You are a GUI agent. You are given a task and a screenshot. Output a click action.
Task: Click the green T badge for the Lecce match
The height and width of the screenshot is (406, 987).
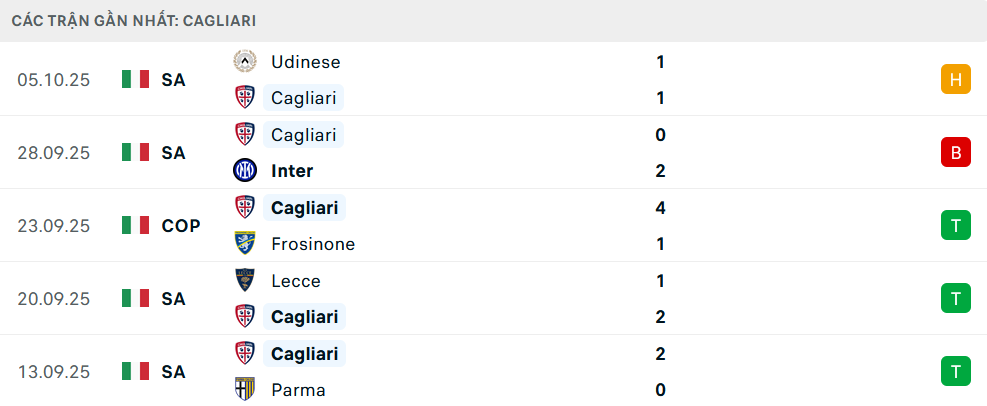tap(956, 298)
